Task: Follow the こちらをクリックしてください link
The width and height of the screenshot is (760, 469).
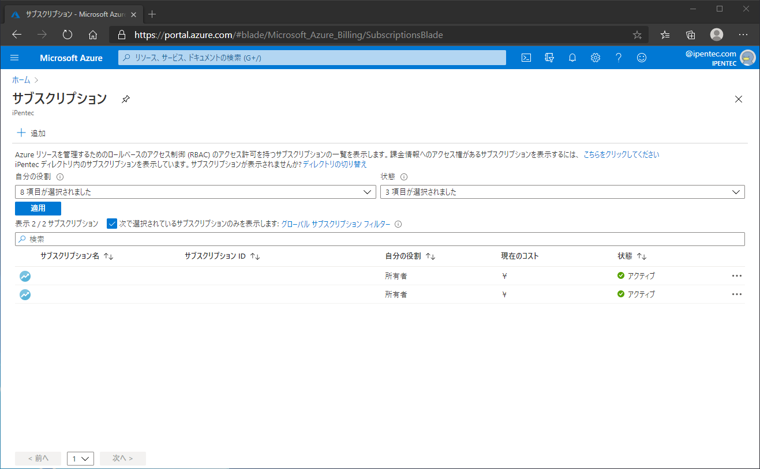Action: coord(621,155)
